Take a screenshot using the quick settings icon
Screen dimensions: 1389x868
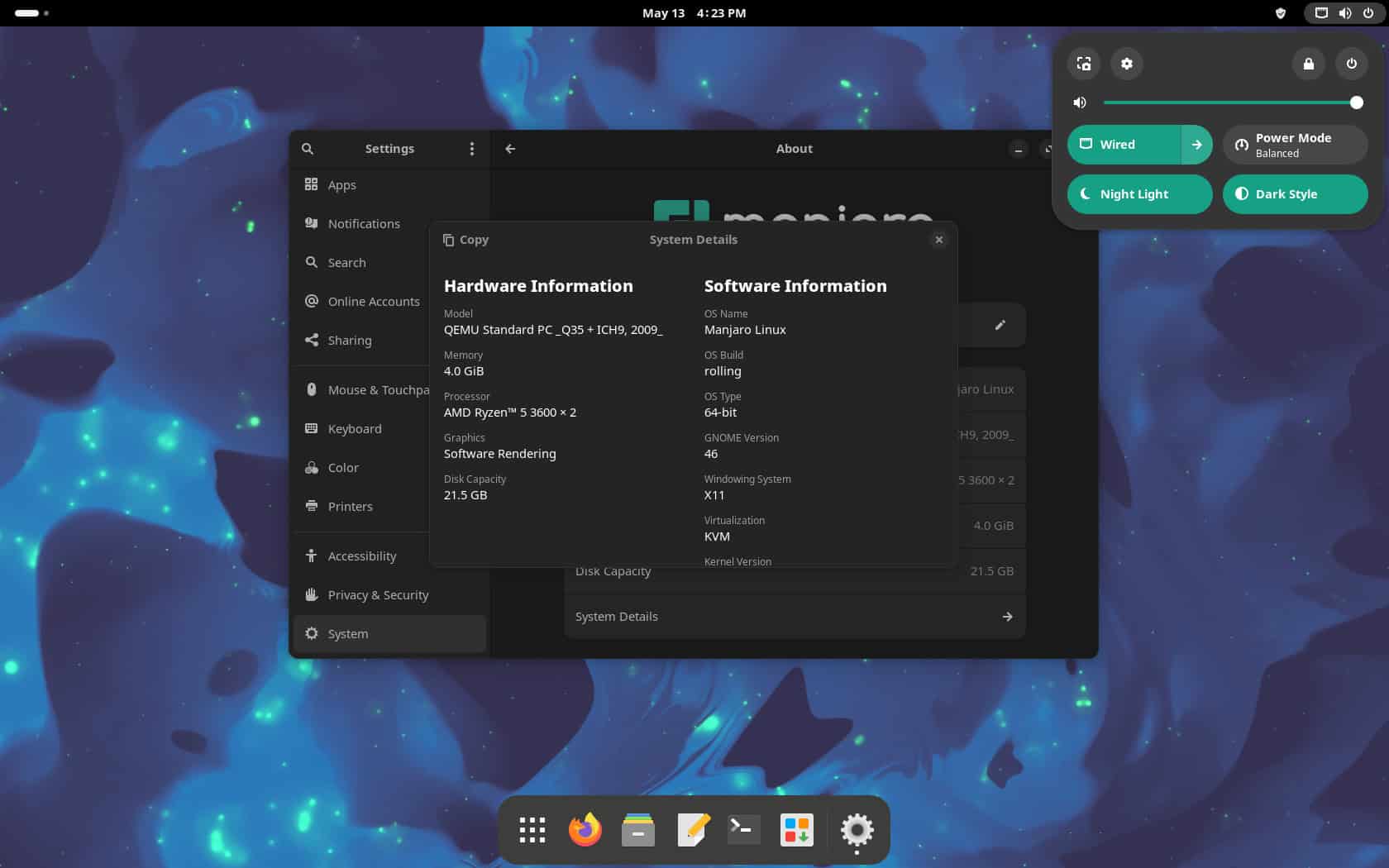[x=1084, y=64]
